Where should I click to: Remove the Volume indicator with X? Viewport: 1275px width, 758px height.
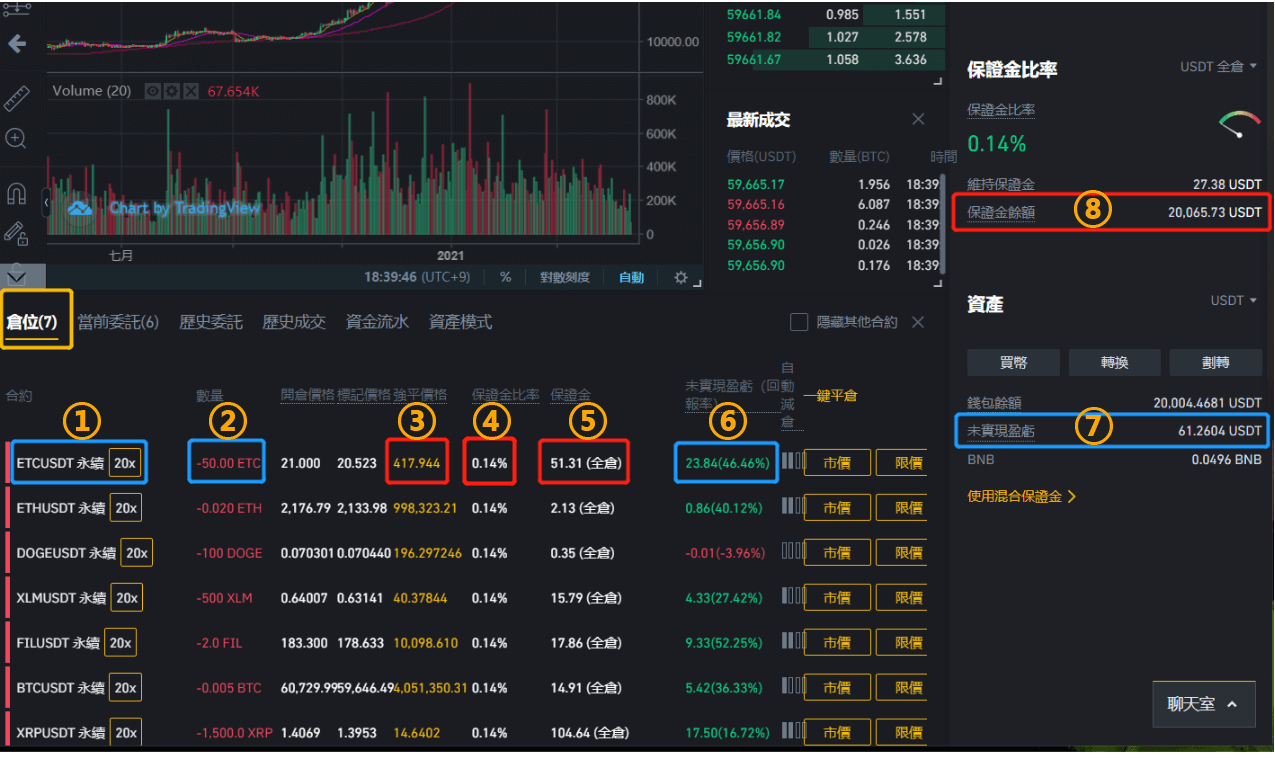(x=189, y=91)
